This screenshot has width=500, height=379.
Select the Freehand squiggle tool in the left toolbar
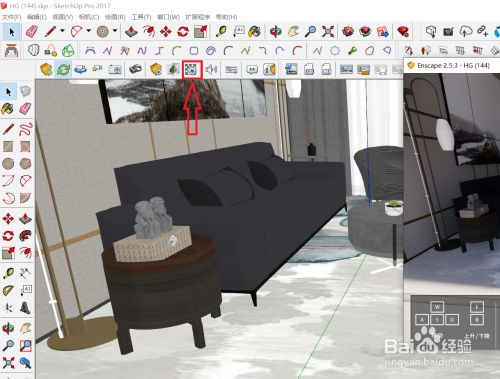tap(25, 129)
